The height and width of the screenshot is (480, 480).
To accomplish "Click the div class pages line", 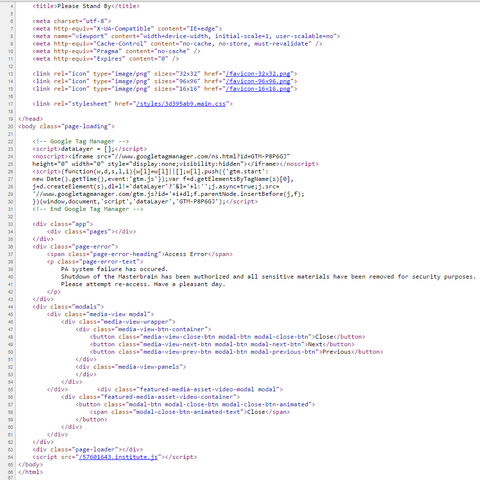I will click(x=91, y=232).
